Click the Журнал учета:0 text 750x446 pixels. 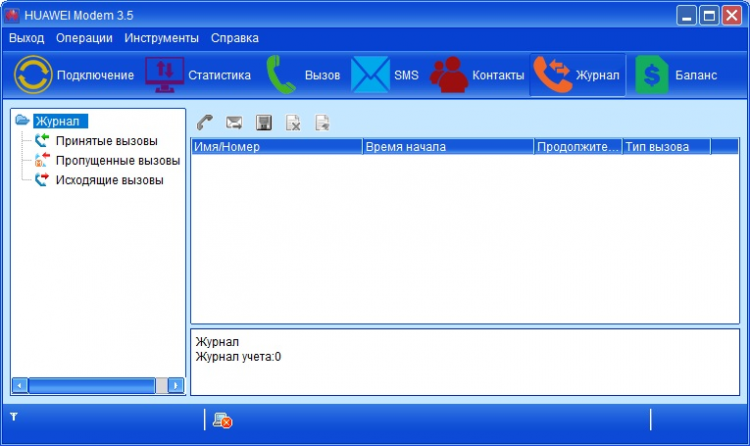(238, 357)
